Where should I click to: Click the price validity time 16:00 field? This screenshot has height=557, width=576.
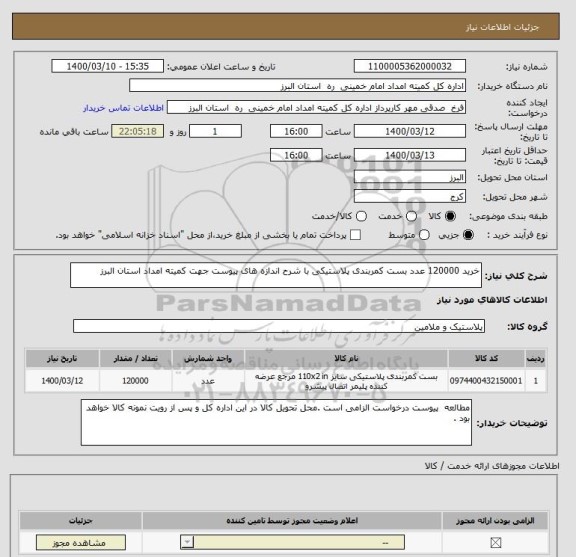coord(296,155)
